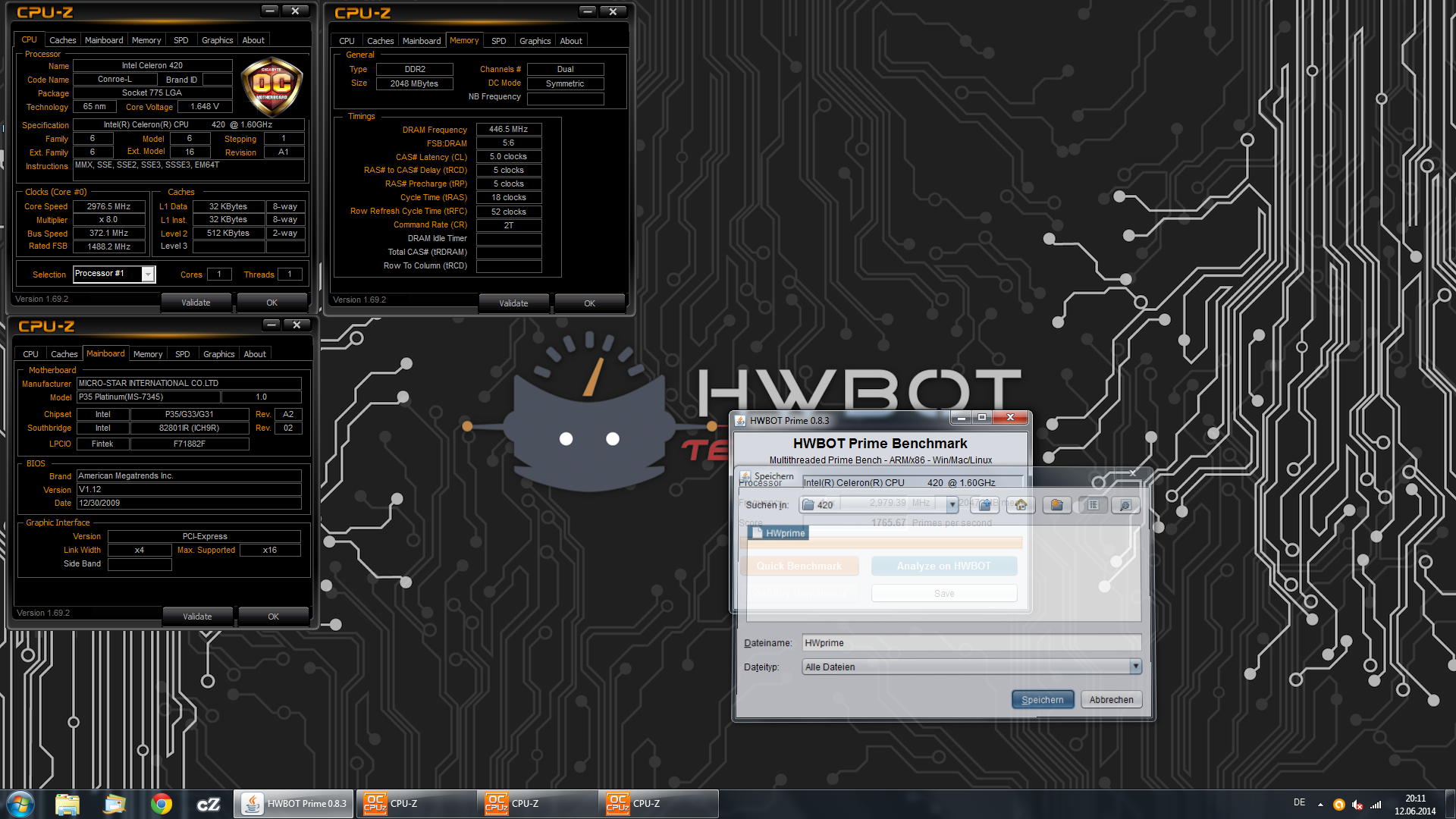Open Graphics tab in the CPU-Z Mainboard-info window

coord(219,354)
